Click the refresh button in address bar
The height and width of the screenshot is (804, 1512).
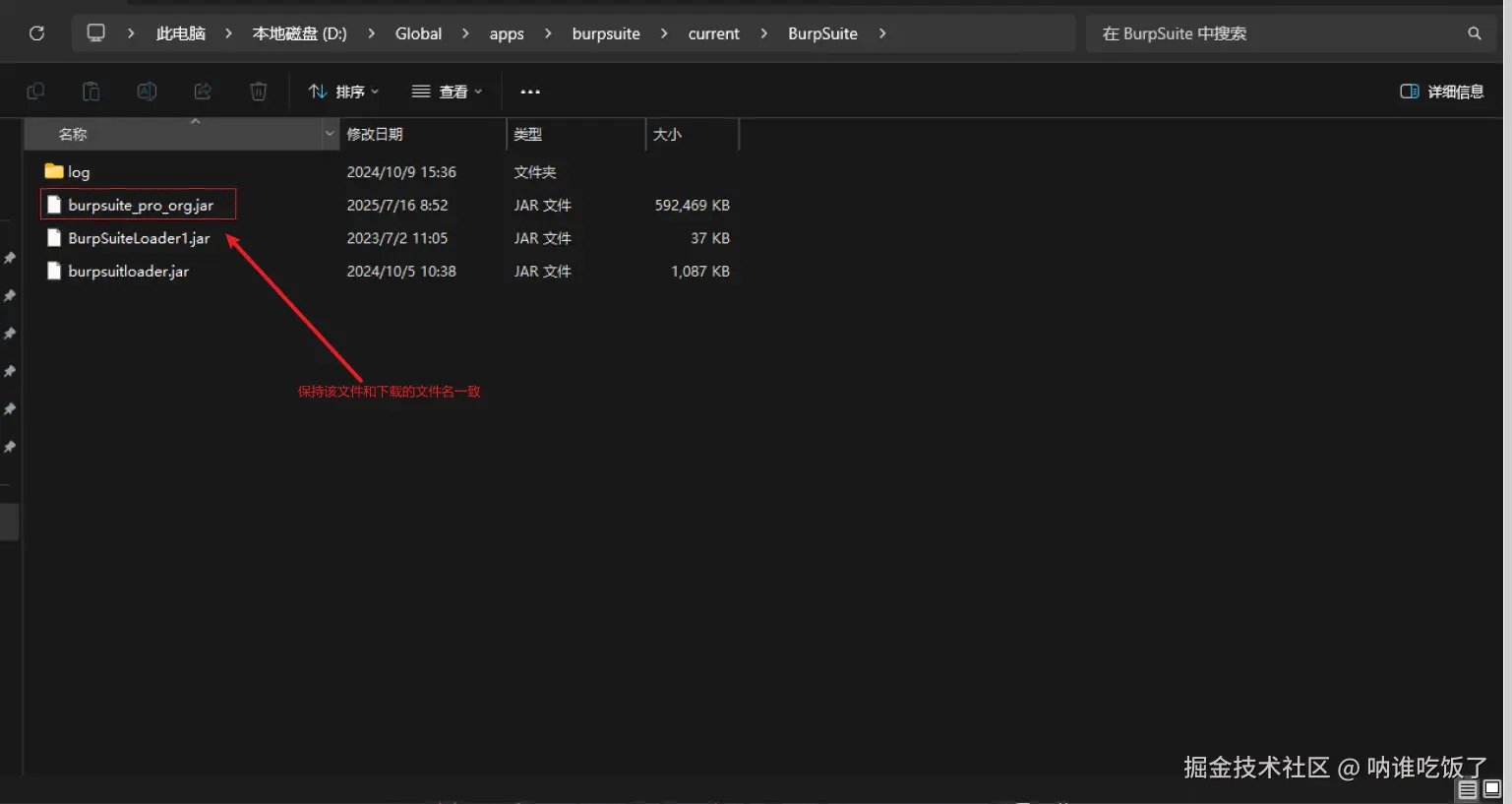pos(36,33)
